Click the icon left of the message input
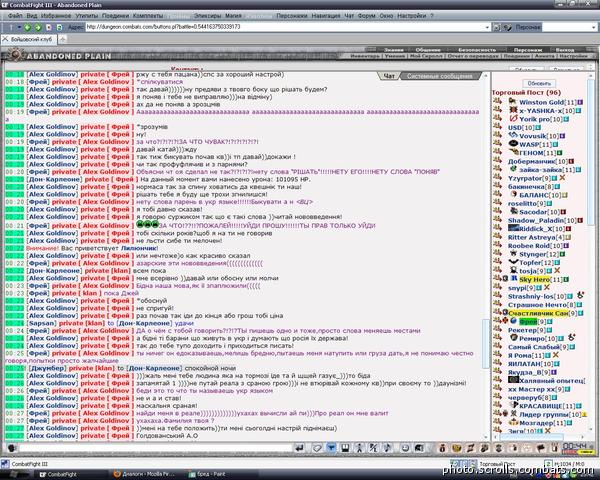 pos(11,447)
